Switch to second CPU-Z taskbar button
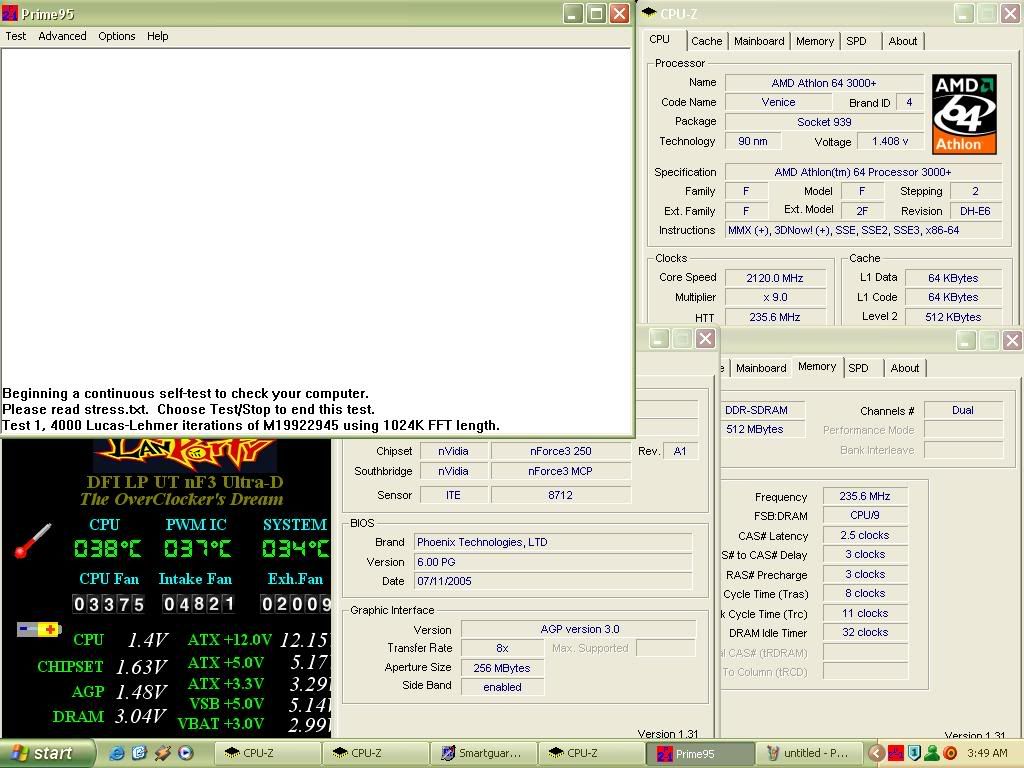1024x768 pixels. 375,753
